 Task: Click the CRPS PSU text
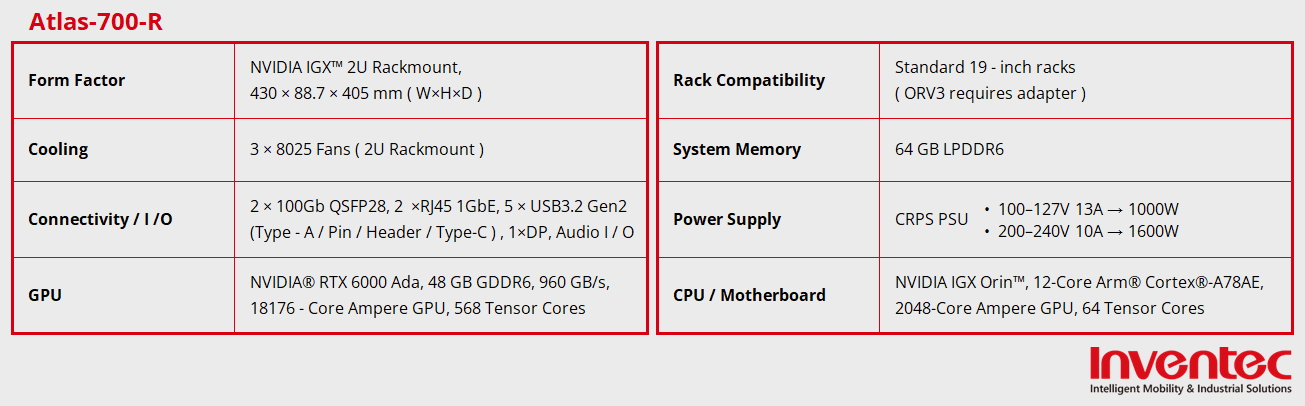point(931,219)
